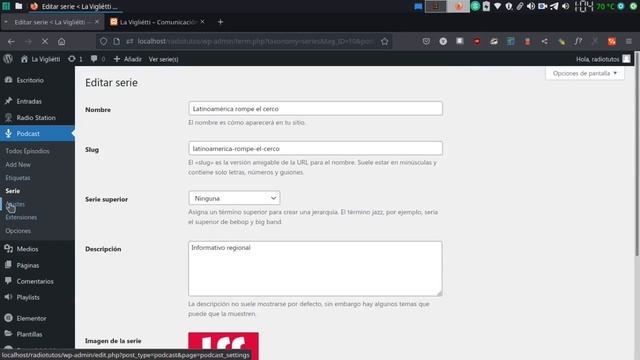Image resolution: width=640 pixels, height=360 pixels.
Task: Open Etiquetas under Podcast
Action: tap(18, 178)
